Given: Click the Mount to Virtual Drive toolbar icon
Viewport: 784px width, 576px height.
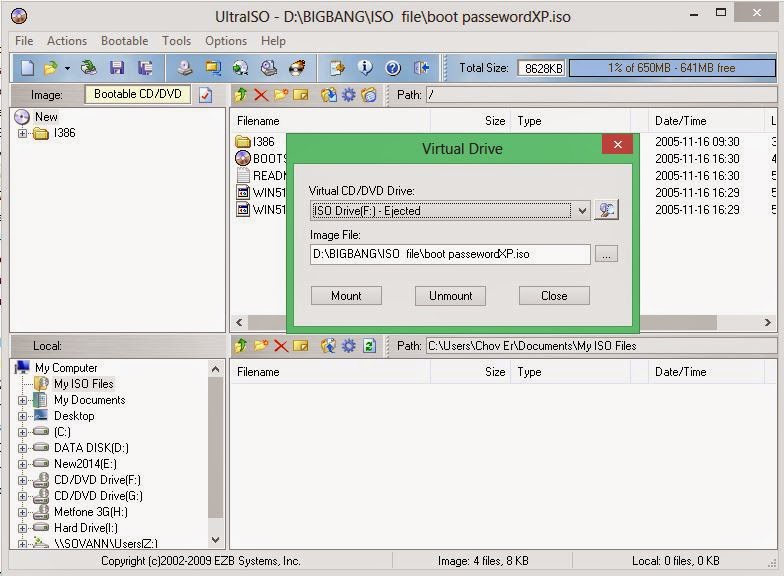Looking at the screenshot, I should (268, 68).
